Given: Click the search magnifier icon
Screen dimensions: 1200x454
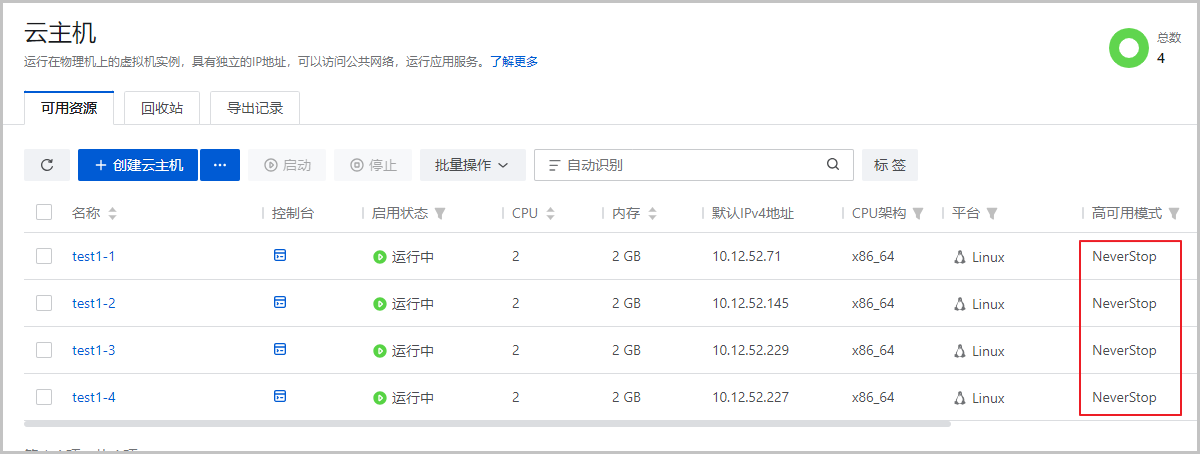Looking at the screenshot, I should (833, 165).
